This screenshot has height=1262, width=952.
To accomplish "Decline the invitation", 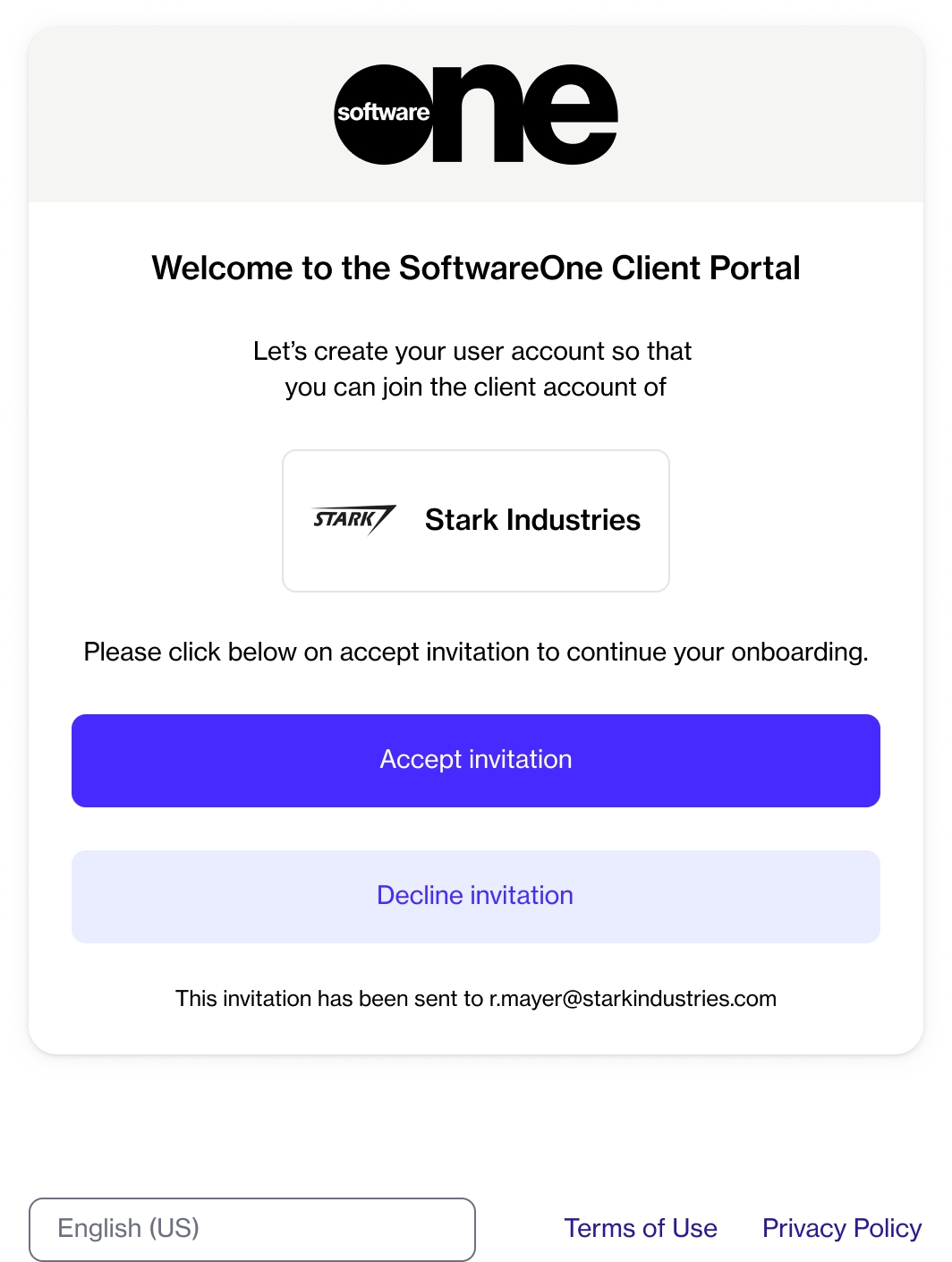I will [476, 896].
